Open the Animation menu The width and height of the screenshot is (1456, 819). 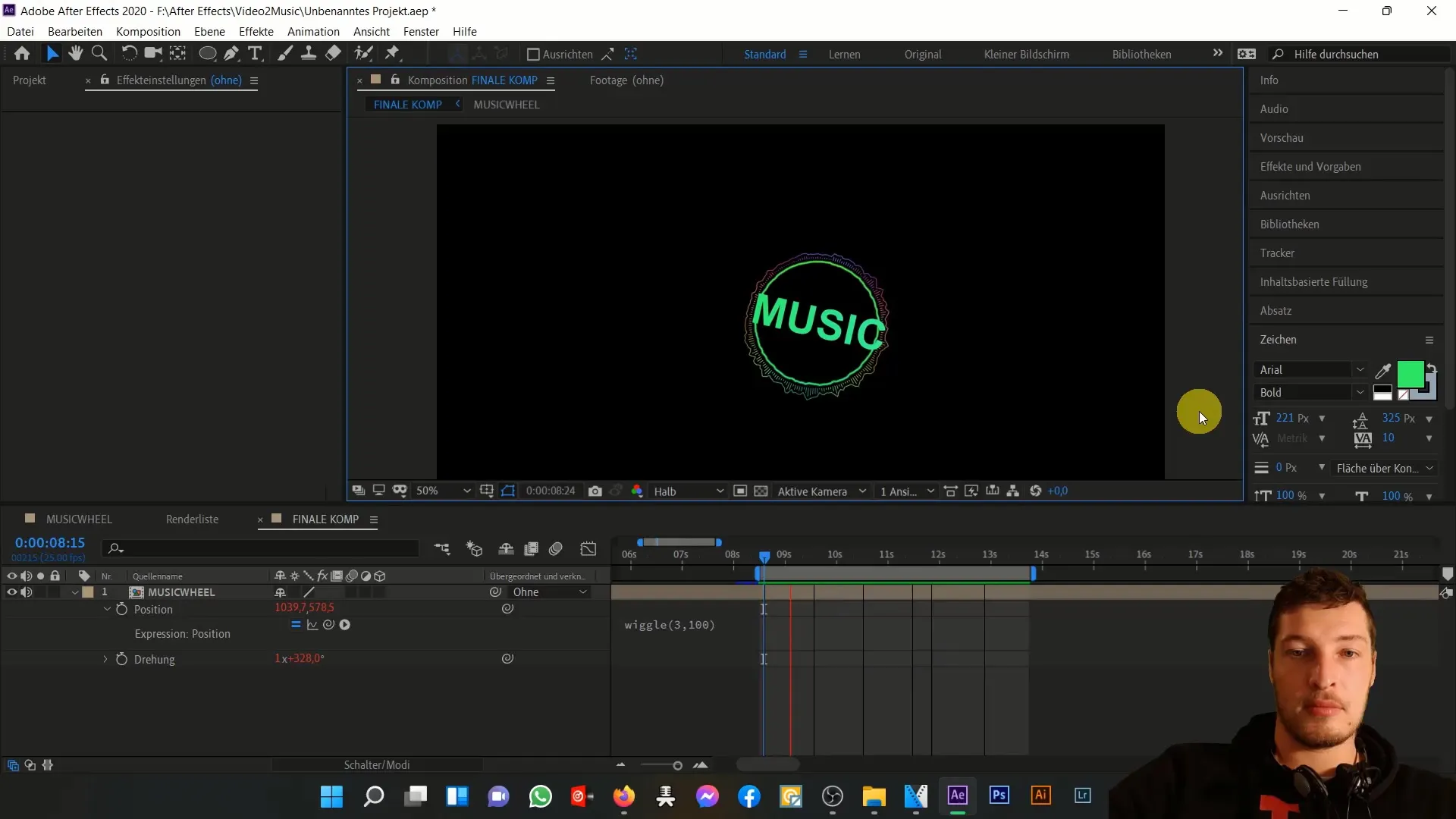click(x=313, y=31)
